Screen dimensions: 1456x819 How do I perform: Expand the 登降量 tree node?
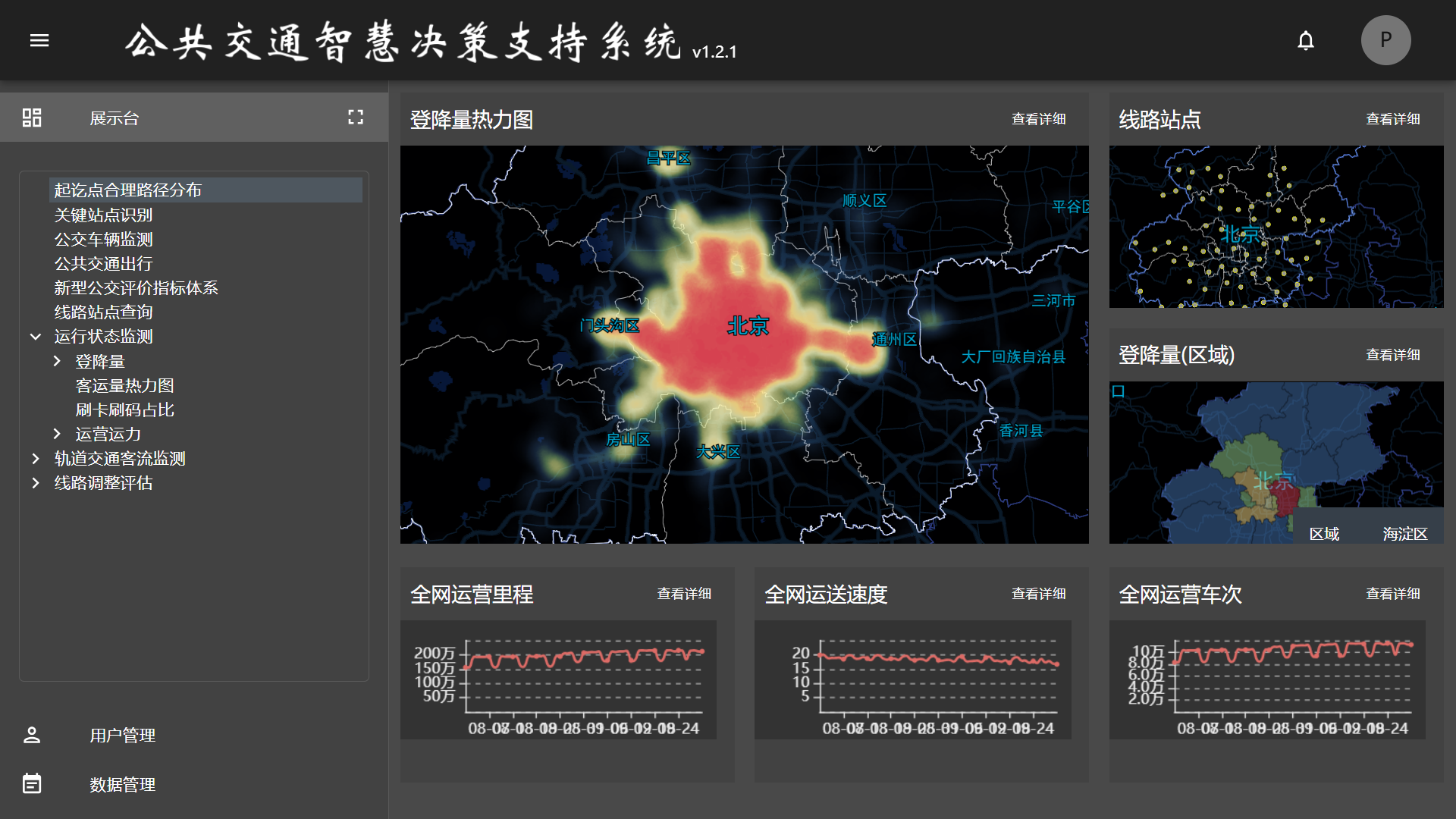click(x=57, y=361)
